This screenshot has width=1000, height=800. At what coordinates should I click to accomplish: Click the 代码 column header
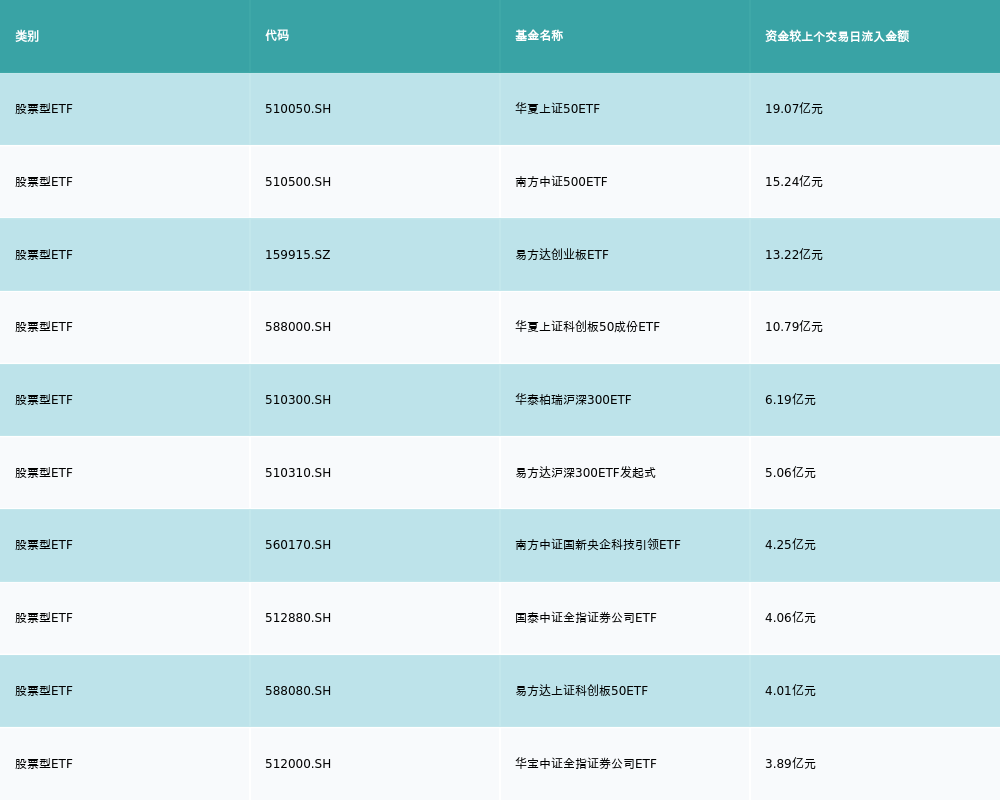click(277, 36)
